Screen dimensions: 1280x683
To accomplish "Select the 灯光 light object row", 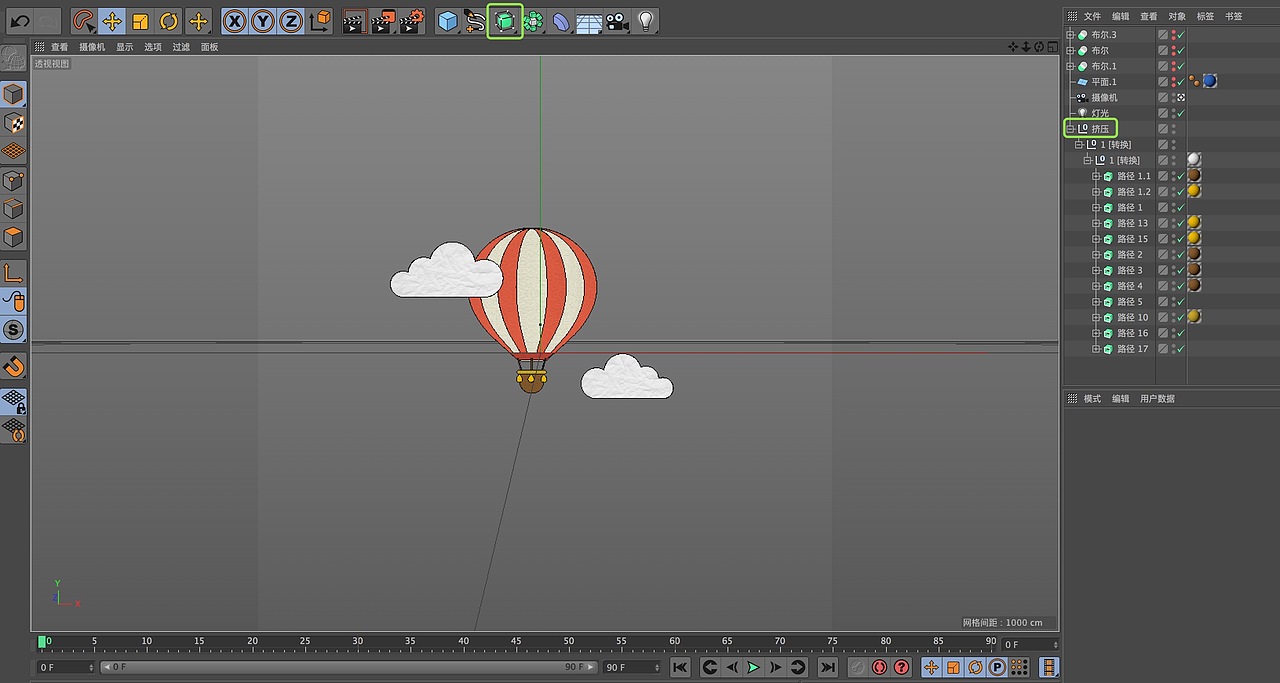I will [x=1099, y=113].
